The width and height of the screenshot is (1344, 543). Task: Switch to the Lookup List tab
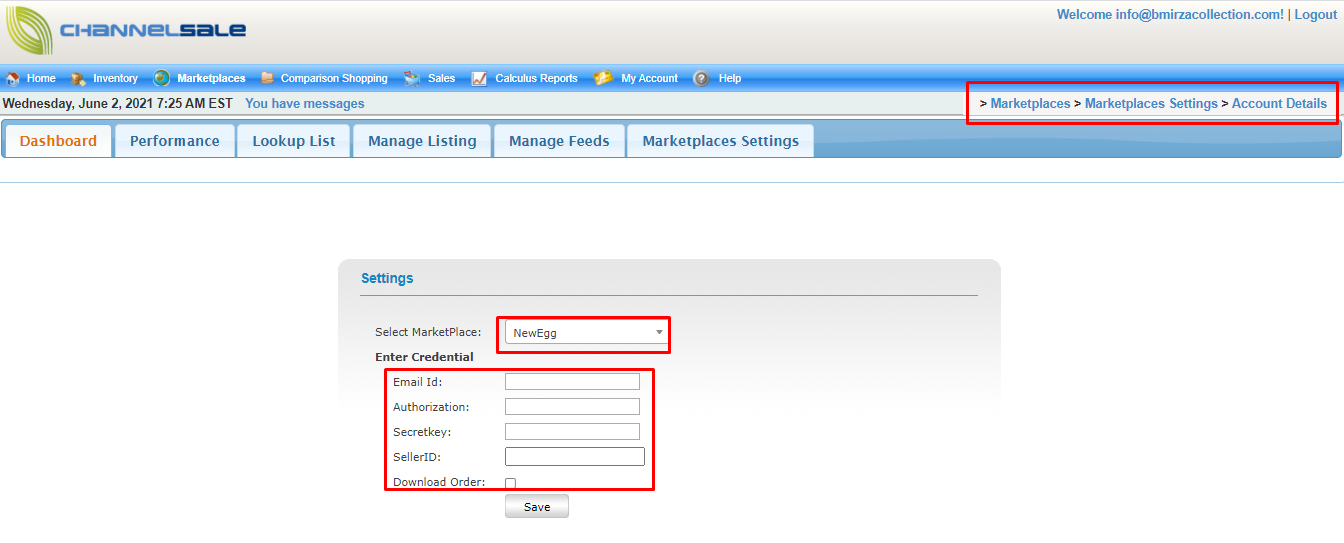(x=294, y=141)
